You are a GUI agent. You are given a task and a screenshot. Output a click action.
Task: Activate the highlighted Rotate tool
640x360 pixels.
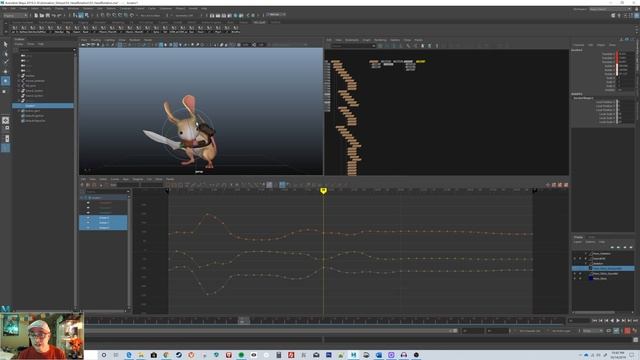6,81
